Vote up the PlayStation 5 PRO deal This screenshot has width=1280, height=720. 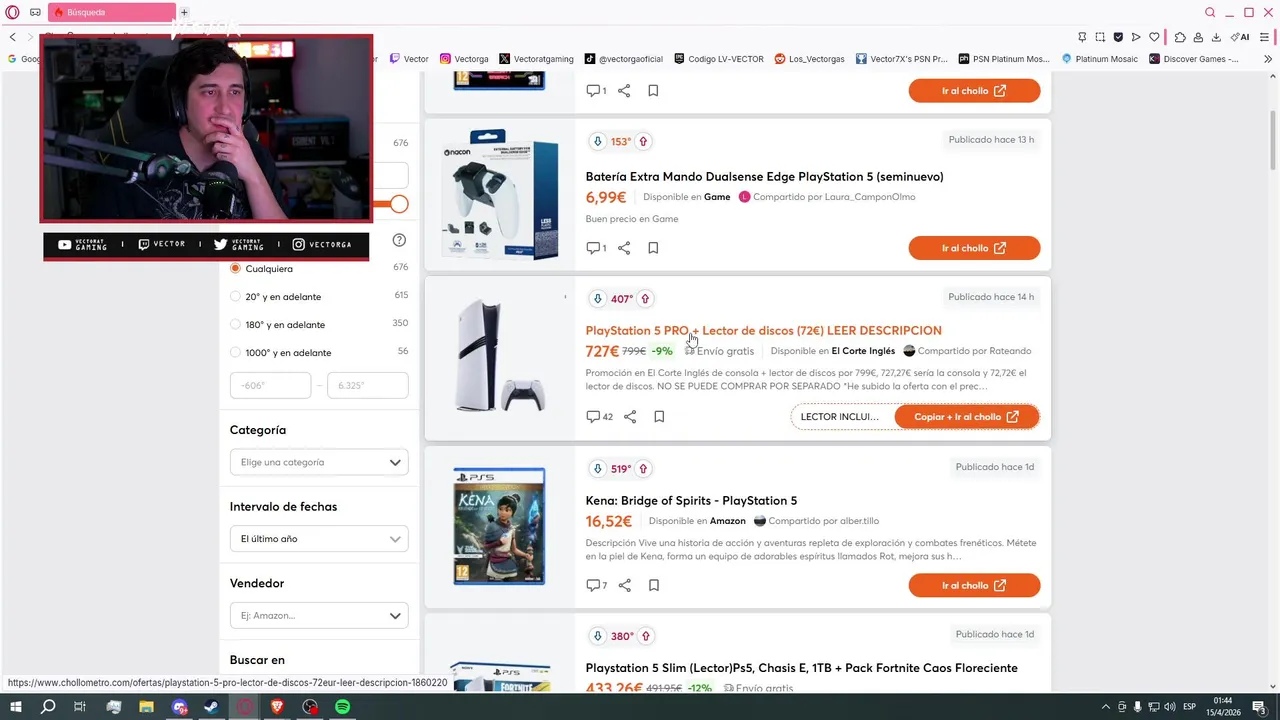click(x=645, y=298)
